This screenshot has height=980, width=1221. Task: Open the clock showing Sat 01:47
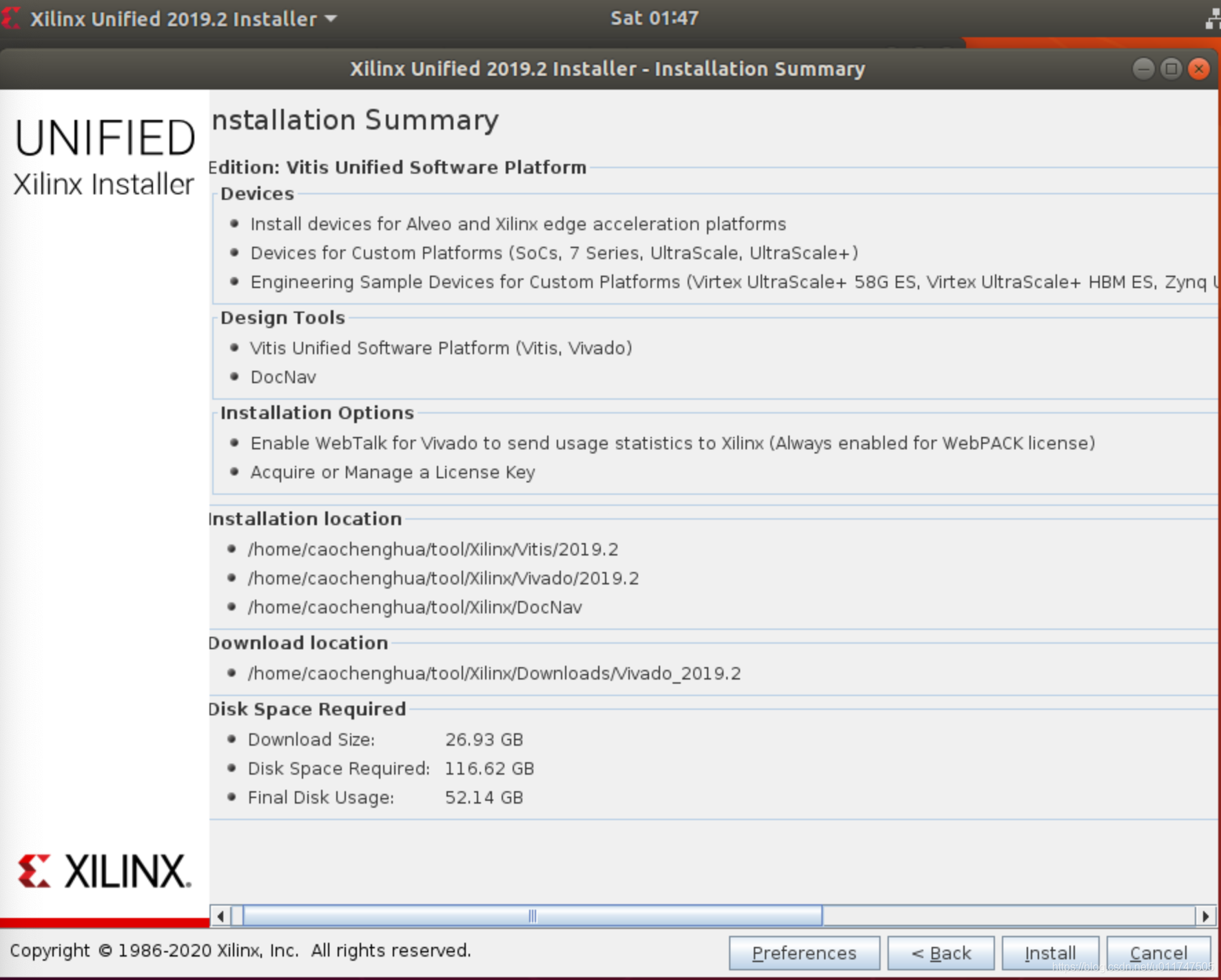click(x=654, y=18)
